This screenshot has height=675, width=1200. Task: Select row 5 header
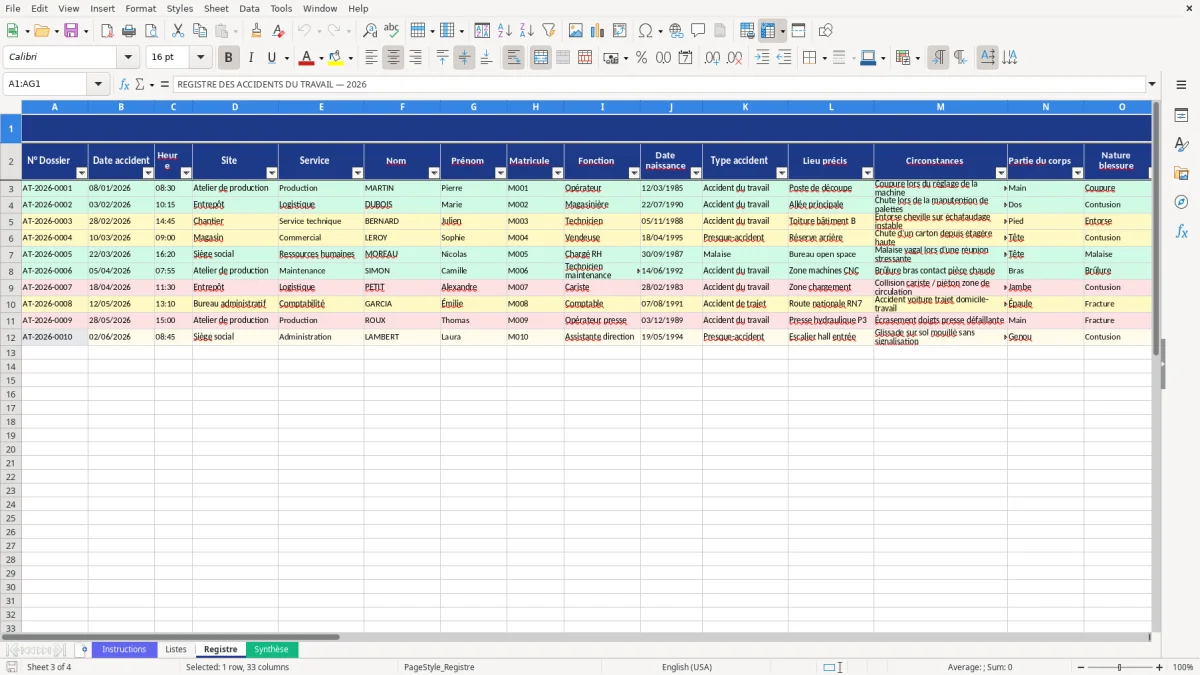pyautogui.click(x=11, y=221)
